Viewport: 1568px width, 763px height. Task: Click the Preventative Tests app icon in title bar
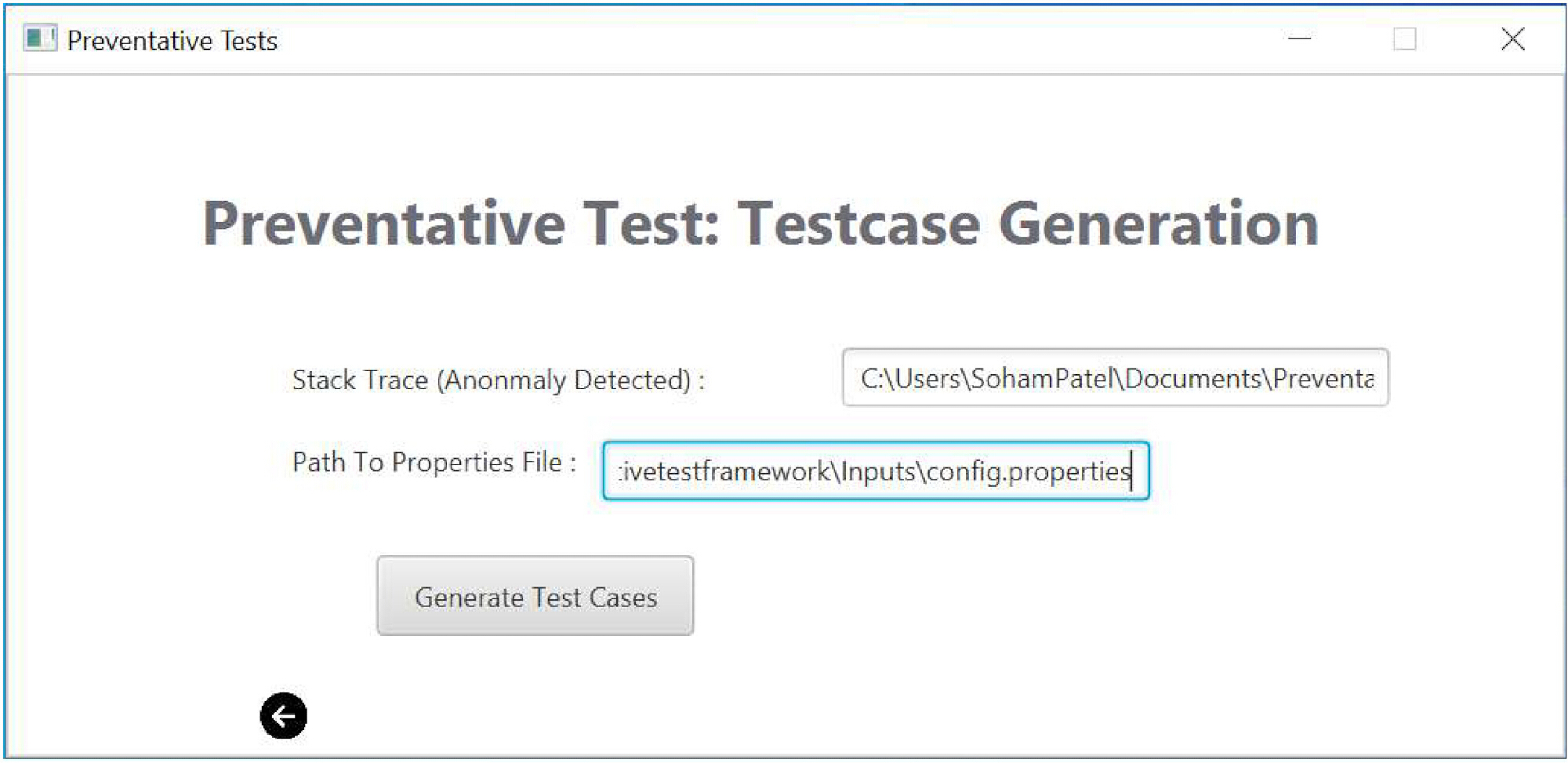click(40, 38)
